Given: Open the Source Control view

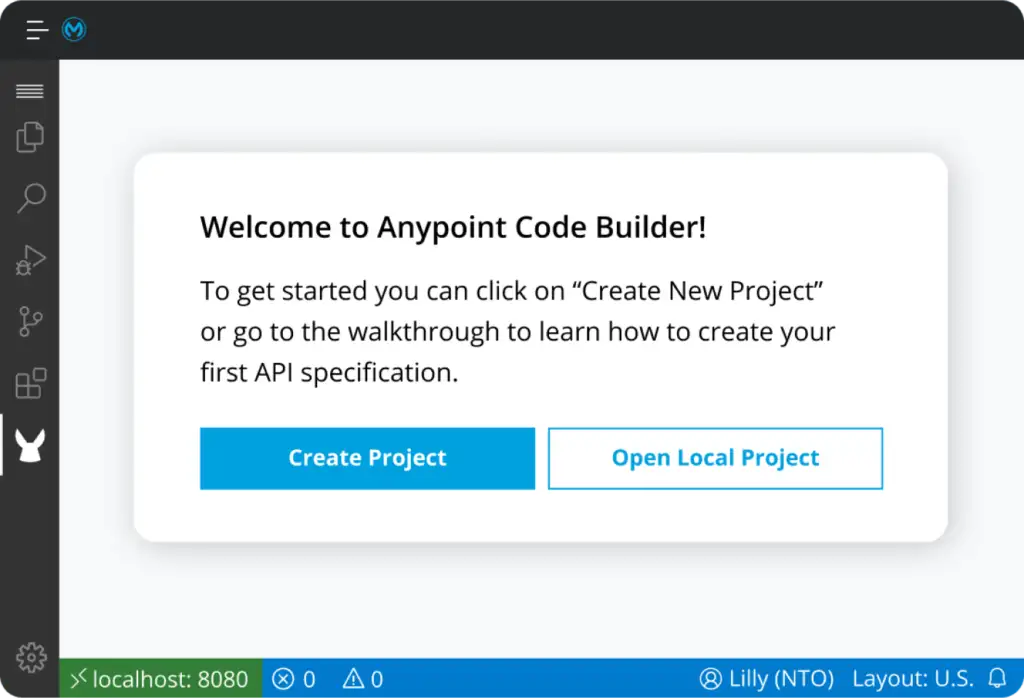Looking at the screenshot, I should 30,322.
